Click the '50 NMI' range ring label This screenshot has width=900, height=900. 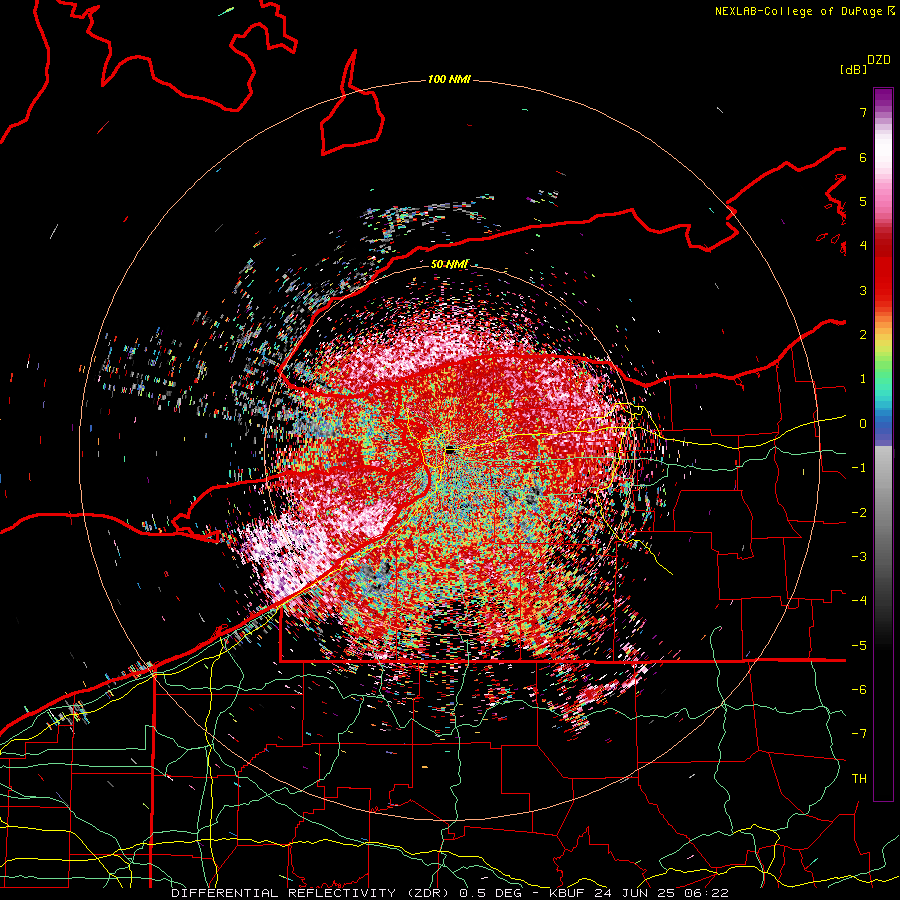tap(449, 264)
